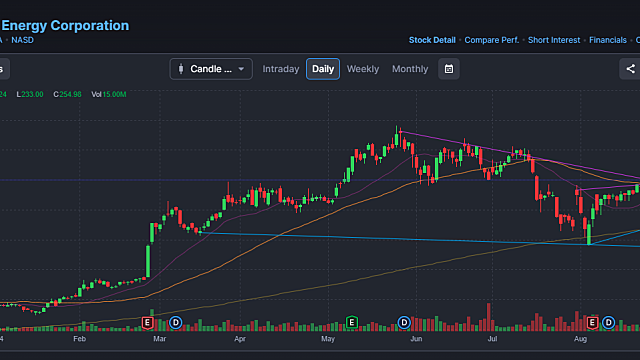
Task: Click the dividend D marker near June
Action: click(404, 323)
